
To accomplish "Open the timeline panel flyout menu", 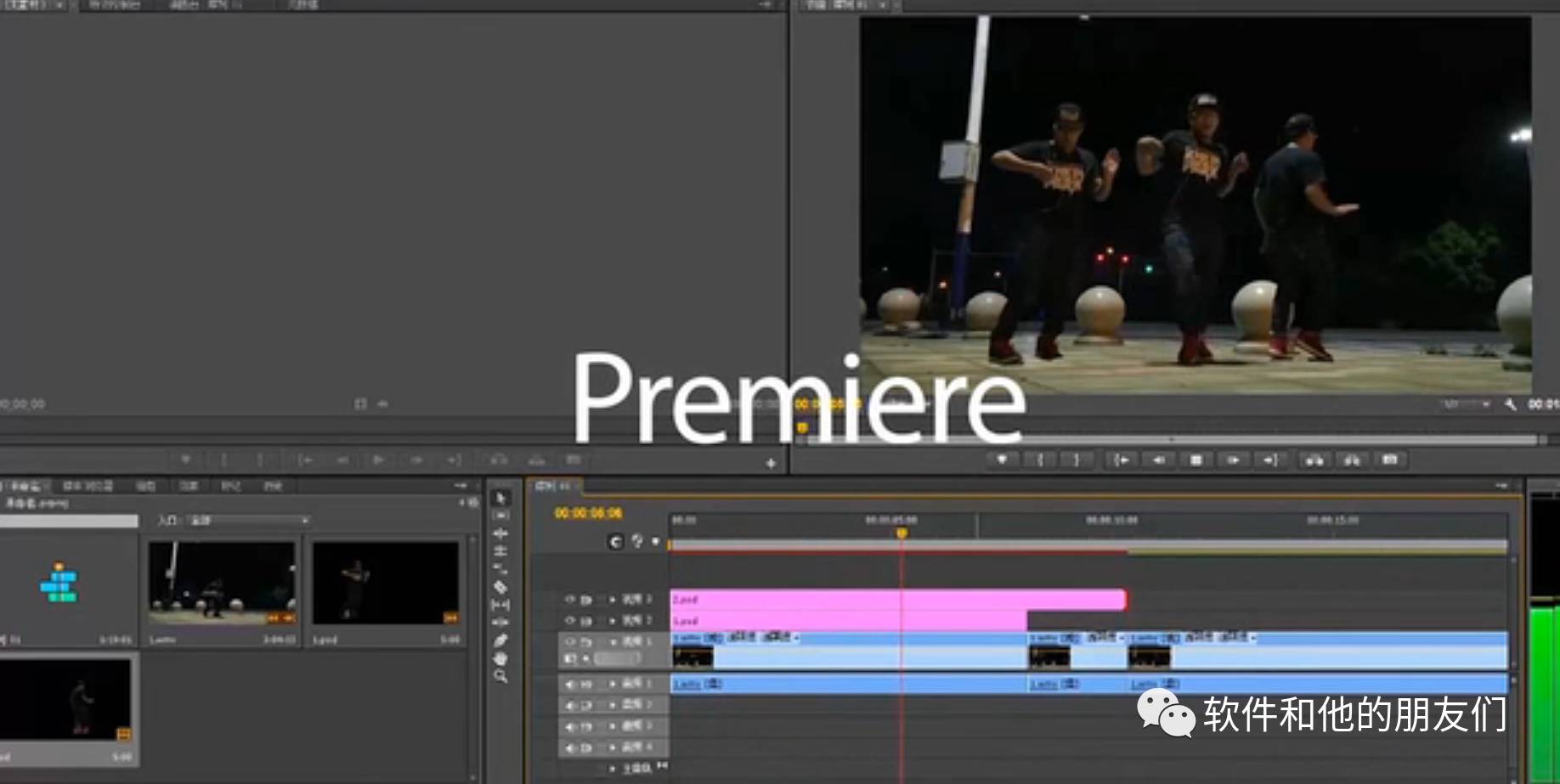I will (x=1502, y=486).
